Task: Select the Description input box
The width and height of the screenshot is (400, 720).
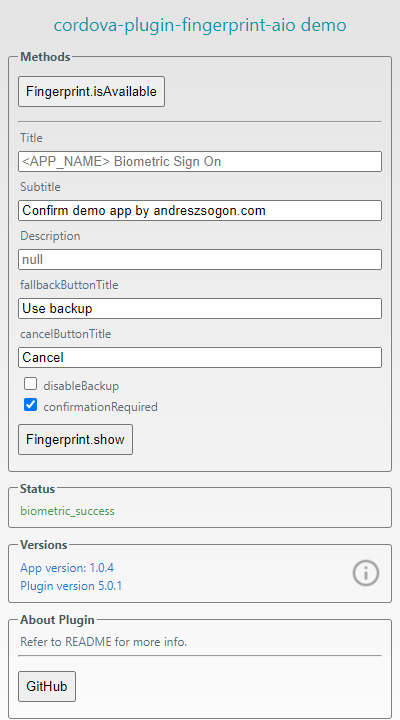Action: click(x=200, y=259)
